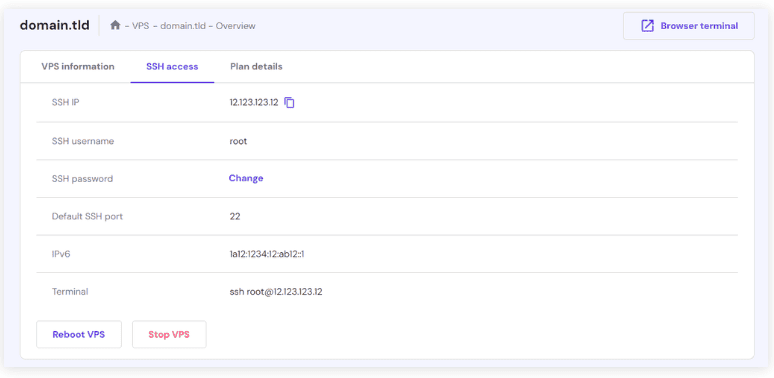Select the SSH IP value 12.123.123.12
Screen dimensions: 774x378
pyautogui.click(x=254, y=103)
